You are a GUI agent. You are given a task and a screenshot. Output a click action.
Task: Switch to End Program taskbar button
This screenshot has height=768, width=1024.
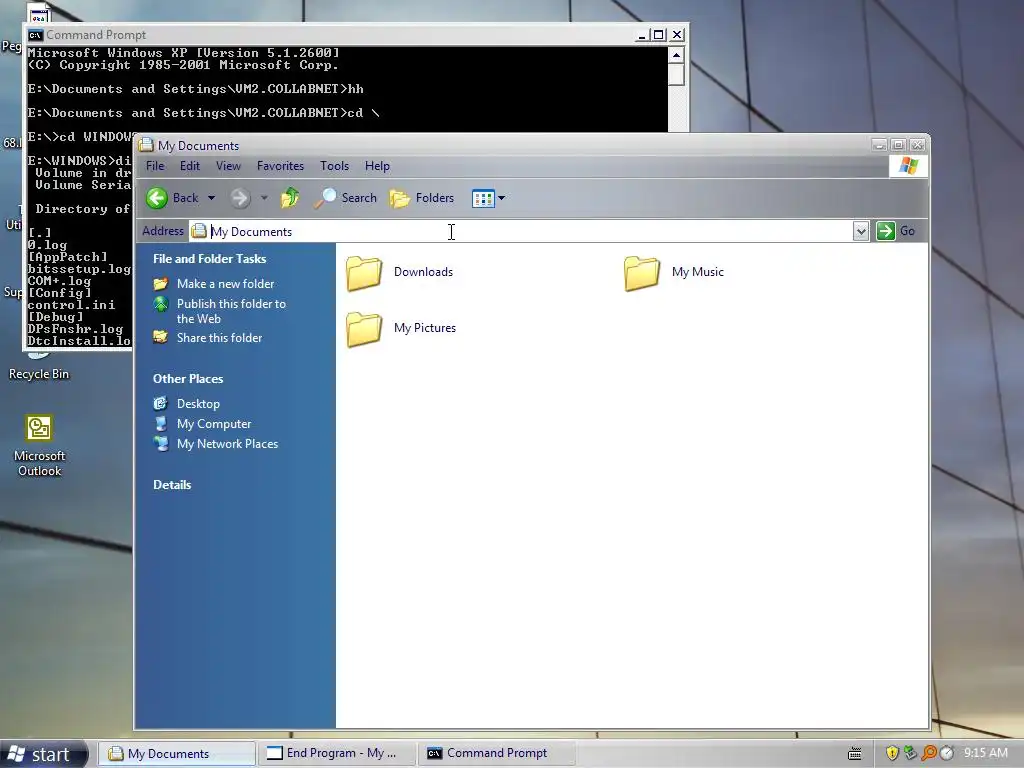[335, 754]
